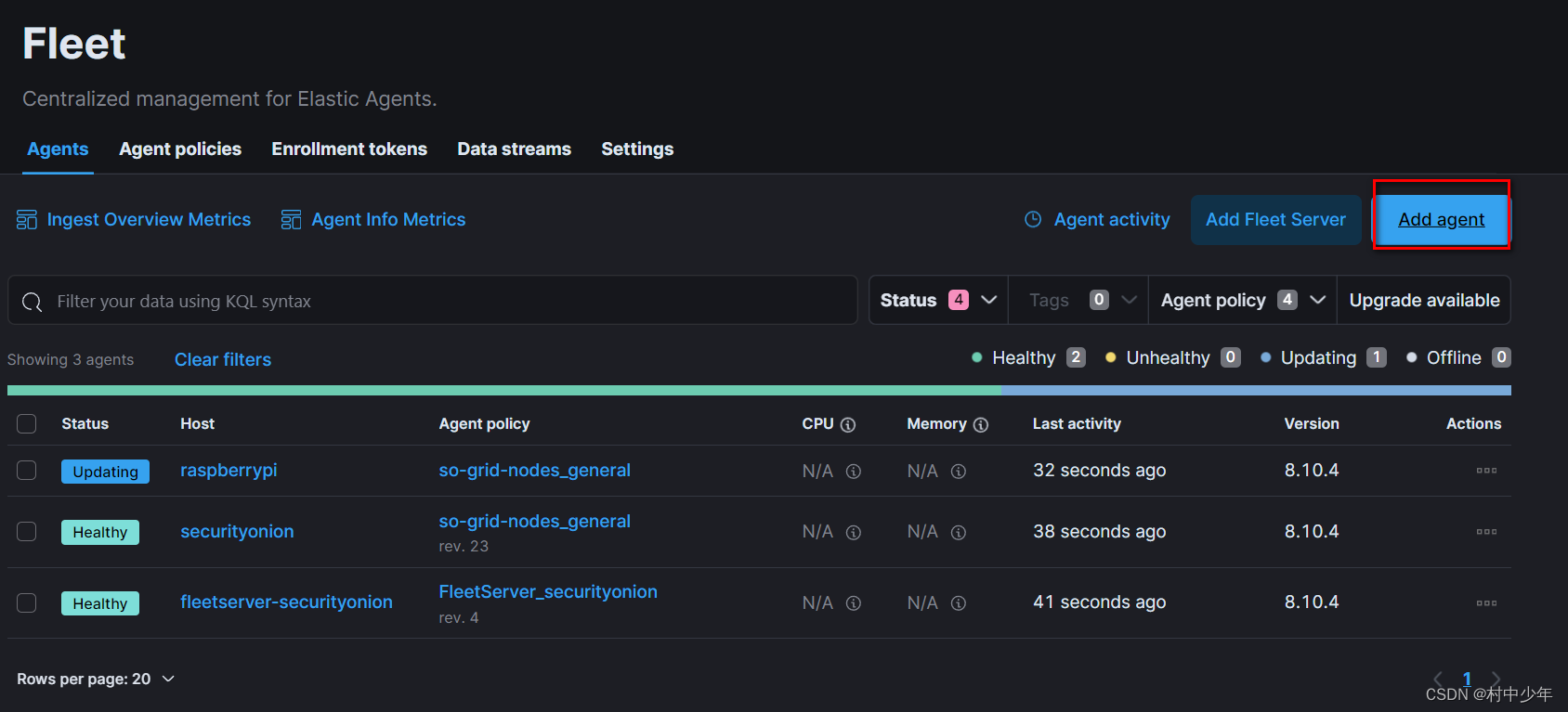Open the Status filter dropdown
Image resolution: width=1568 pixels, height=712 pixels.
(x=938, y=300)
